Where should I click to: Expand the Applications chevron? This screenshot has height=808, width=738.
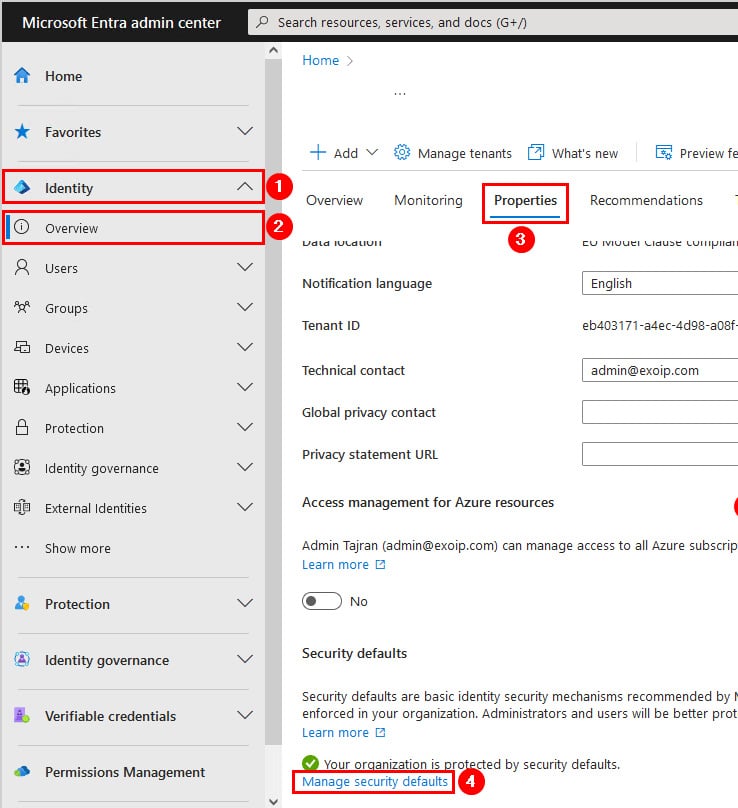point(245,387)
